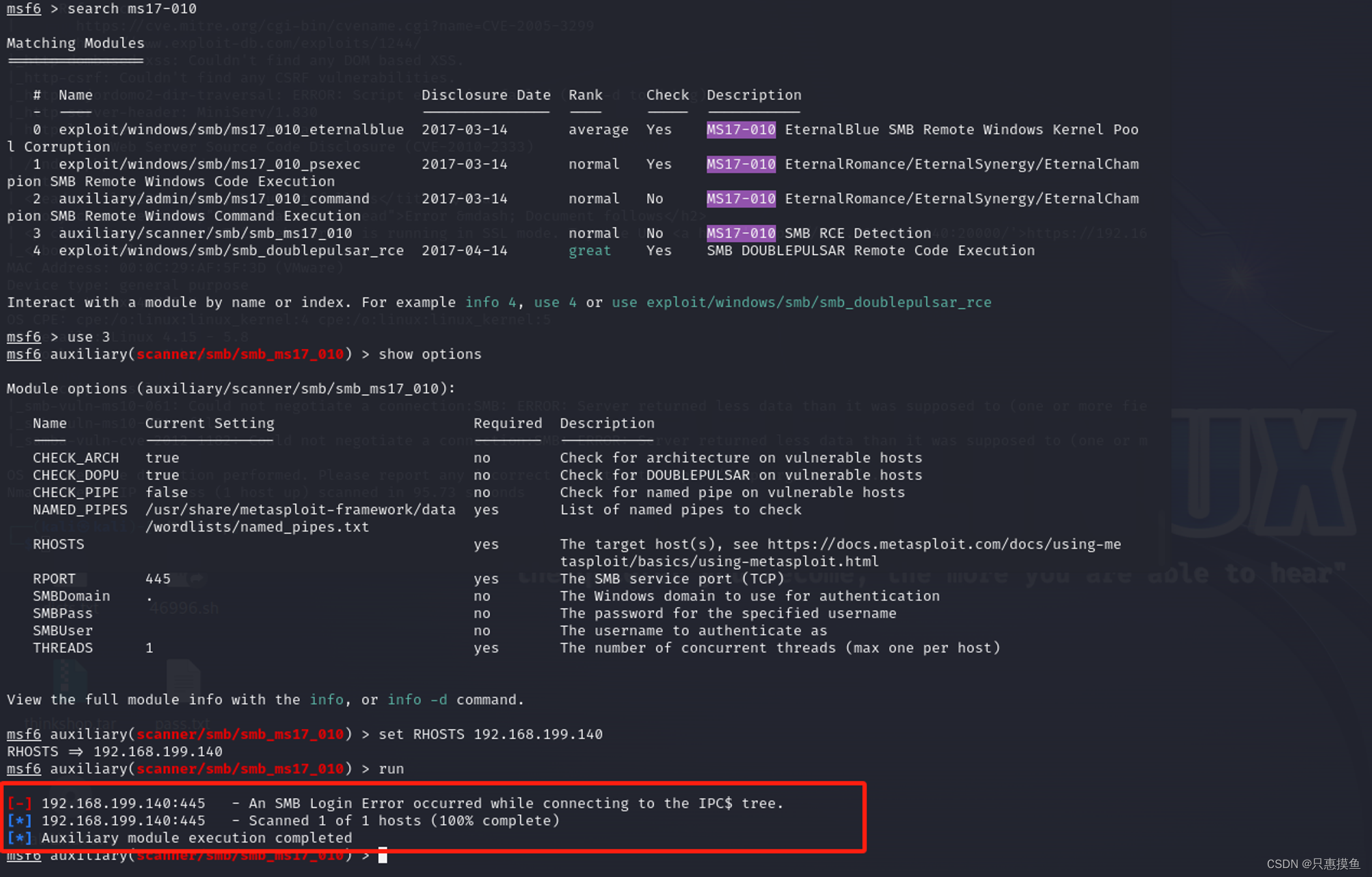This screenshot has height=877, width=1372.
Task: Toggle CHECK_DOPU true setting
Action: click(x=162, y=475)
